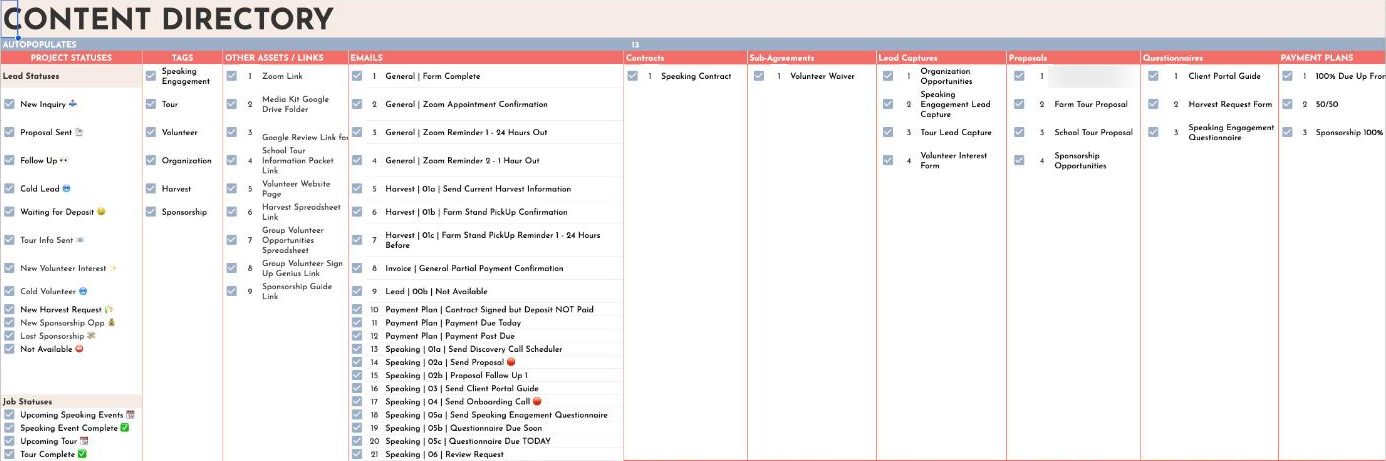Select the OTHER ASSETS / LINKS header
The width and height of the screenshot is (1386, 461).
click(285, 58)
